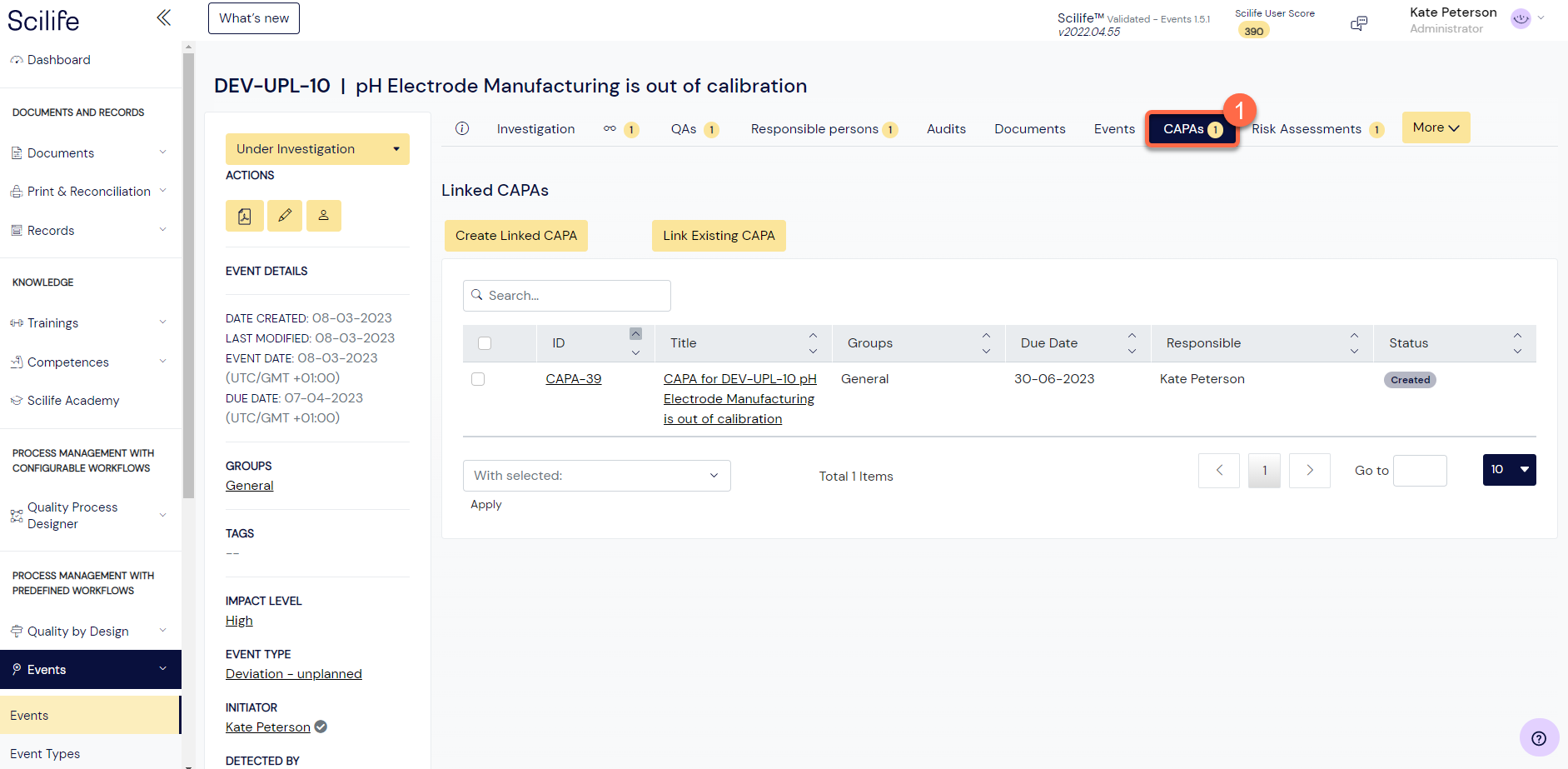Image resolution: width=1568 pixels, height=769 pixels.
Task: Tick the select-all checkbox in table header
Action: click(x=485, y=343)
